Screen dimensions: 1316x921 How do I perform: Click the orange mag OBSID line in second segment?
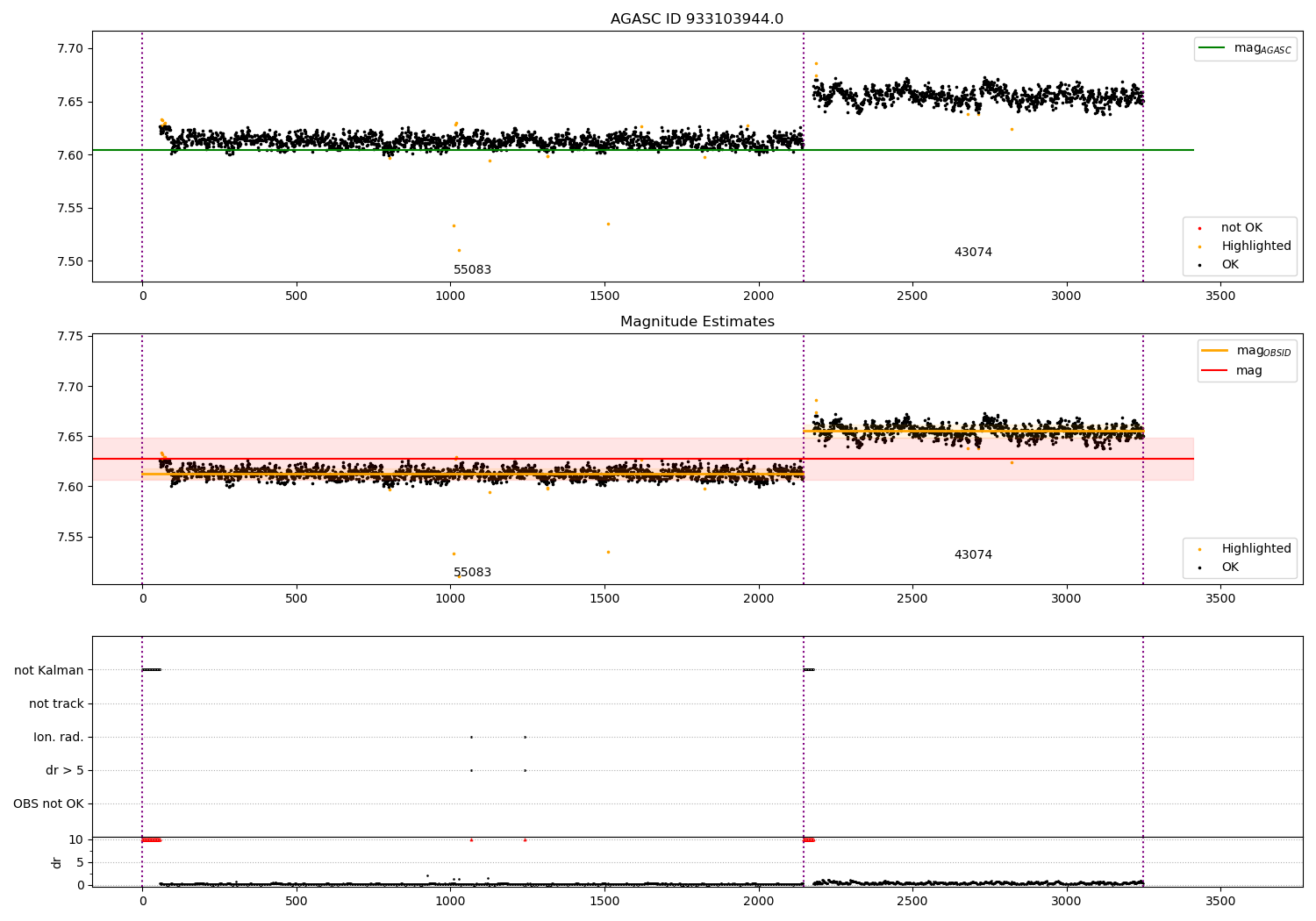click(x=973, y=431)
